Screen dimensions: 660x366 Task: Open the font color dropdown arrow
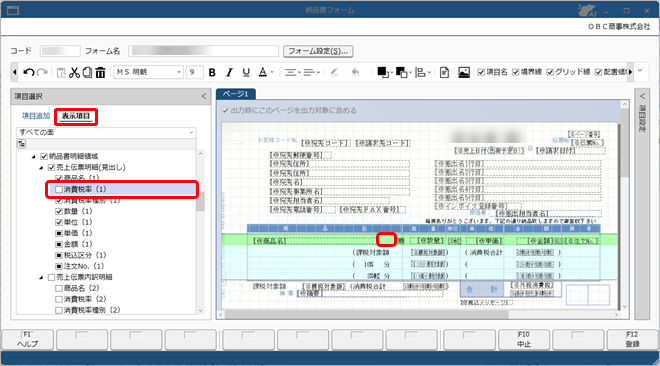[272, 72]
